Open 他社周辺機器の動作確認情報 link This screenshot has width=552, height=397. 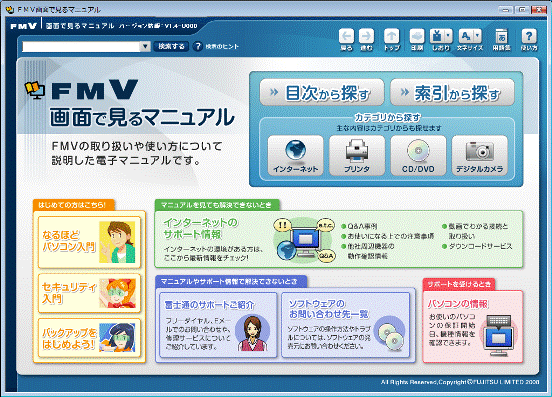pyautogui.click(x=370, y=251)
